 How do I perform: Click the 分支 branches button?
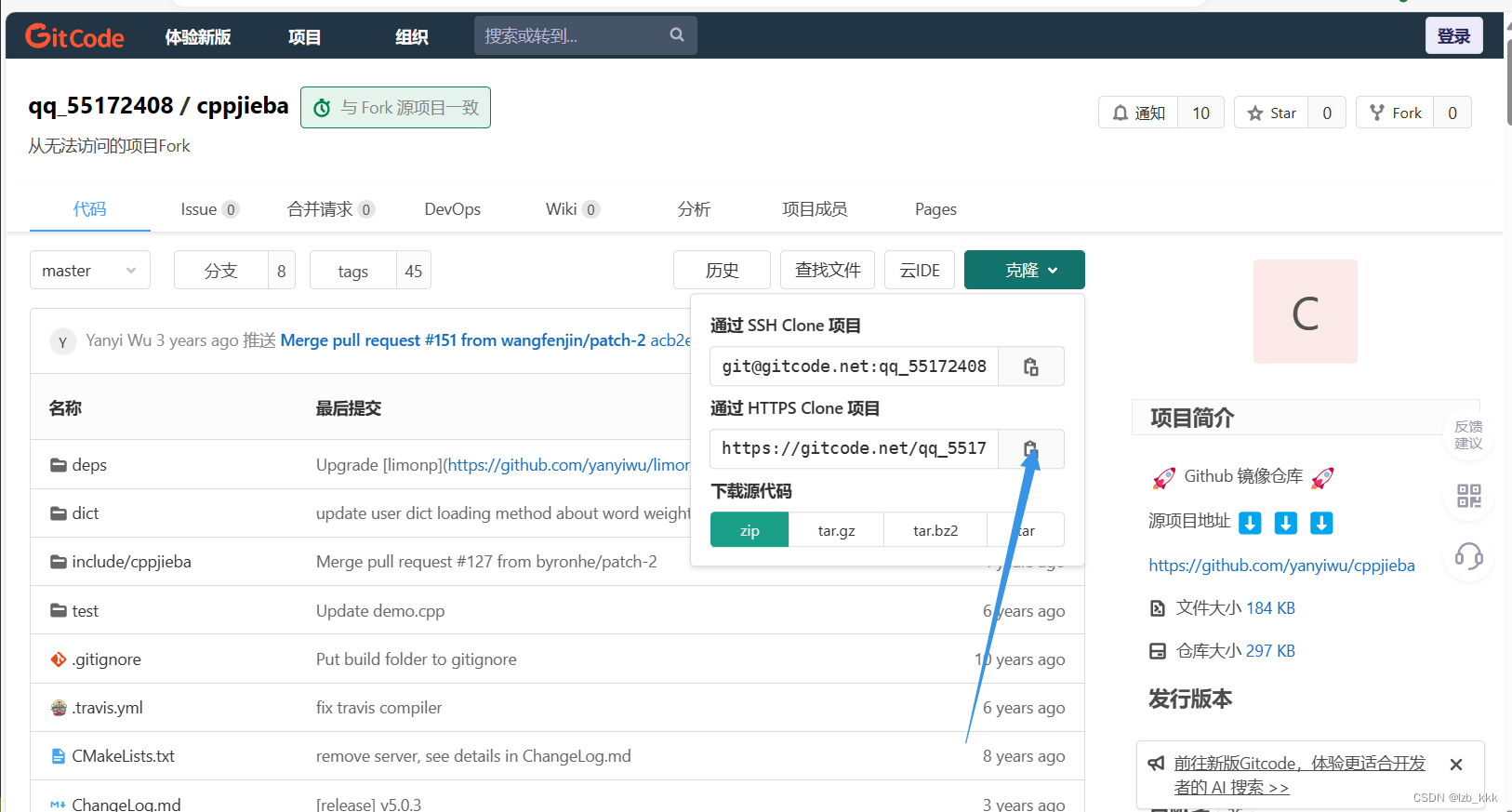tap(221, 271)
